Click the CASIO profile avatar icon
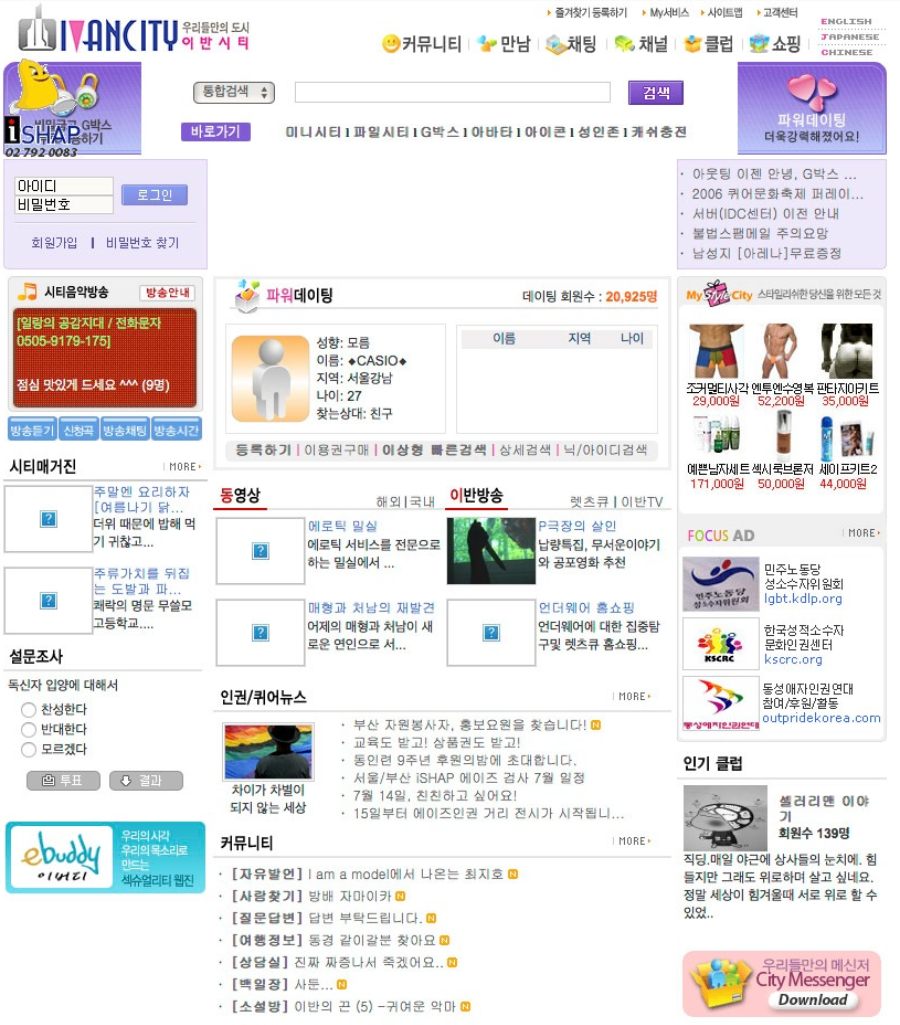This screenshot has height=1025, width=900. 270,378
